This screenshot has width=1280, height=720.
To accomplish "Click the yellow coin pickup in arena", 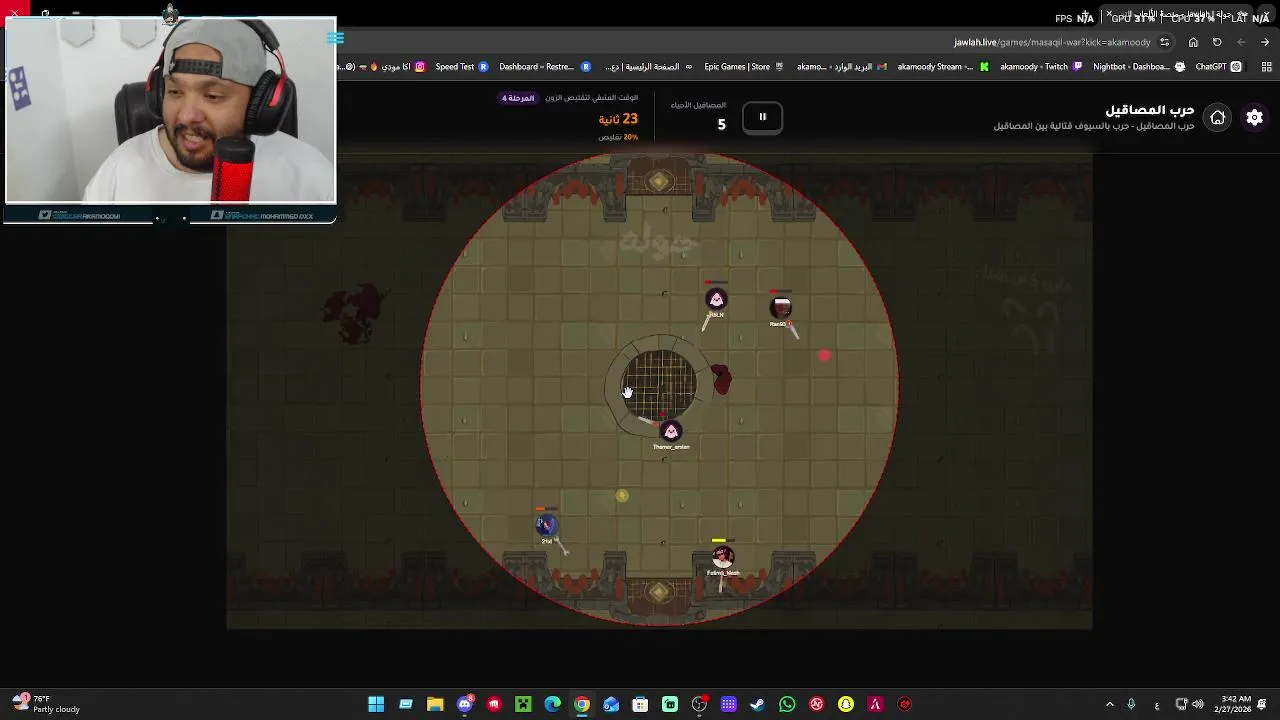I will tap(622, 495).
